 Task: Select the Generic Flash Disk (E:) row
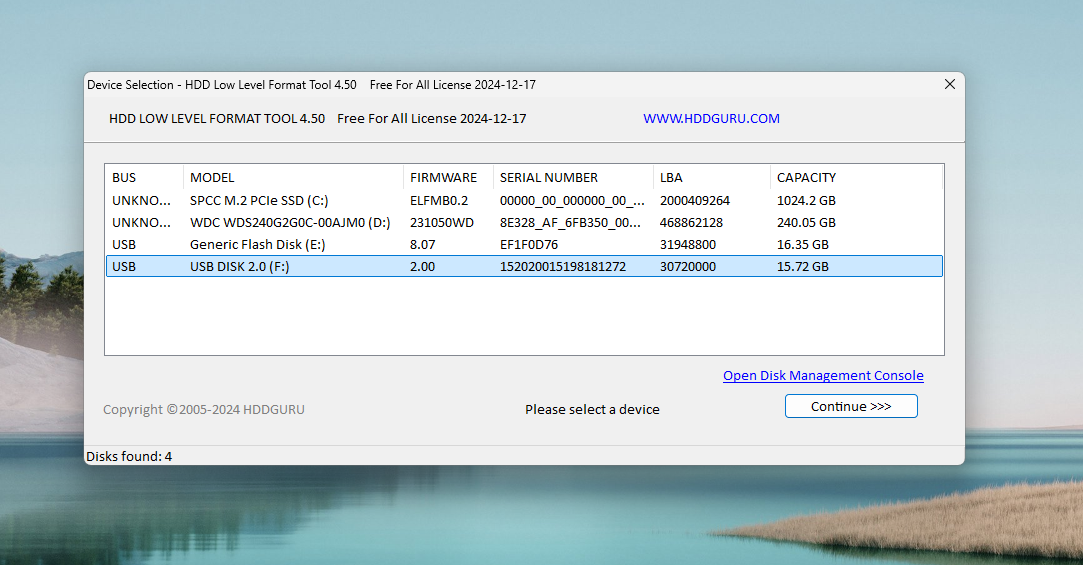[524, 245]
